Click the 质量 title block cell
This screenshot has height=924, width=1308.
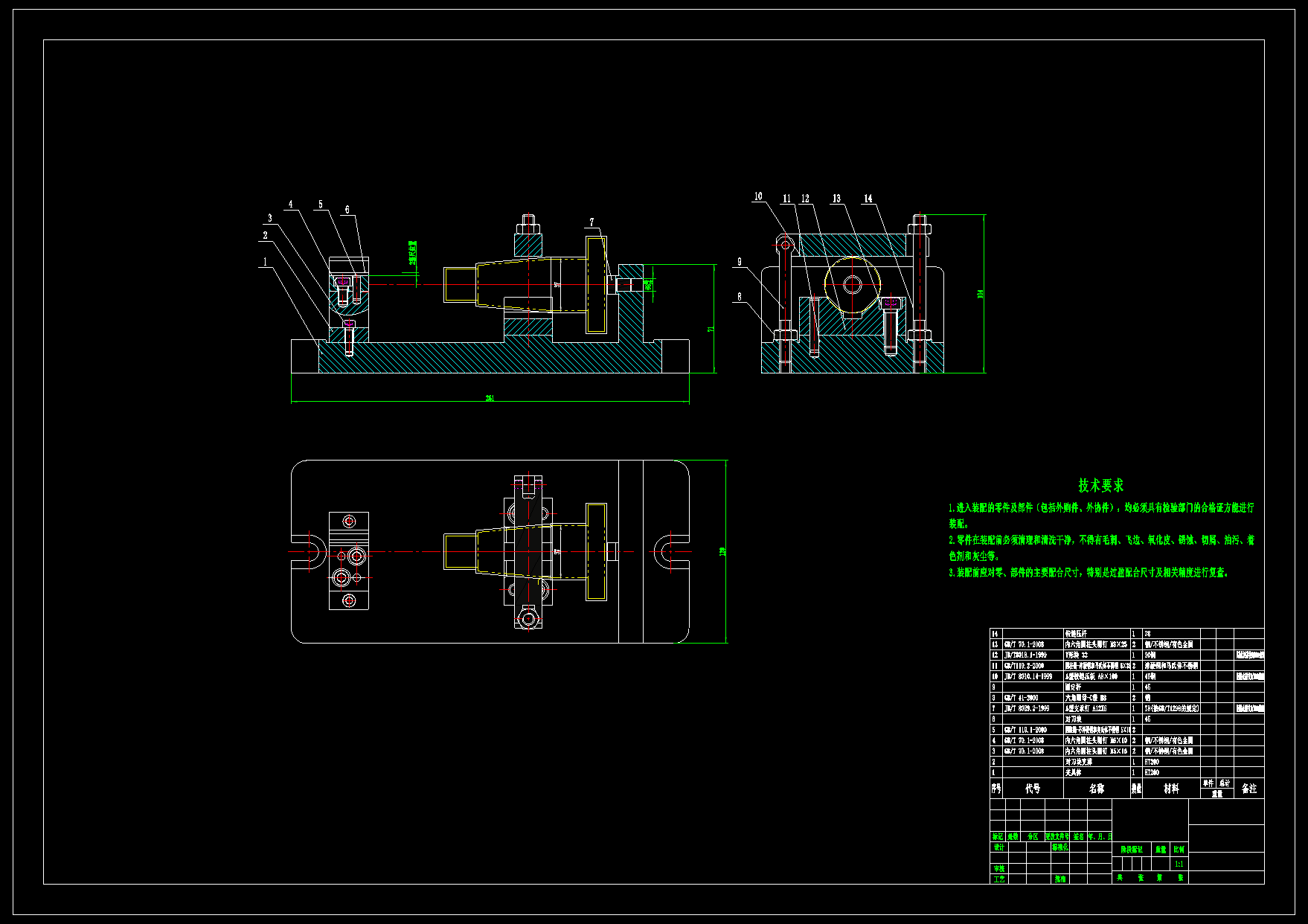tap(1161, 850)
